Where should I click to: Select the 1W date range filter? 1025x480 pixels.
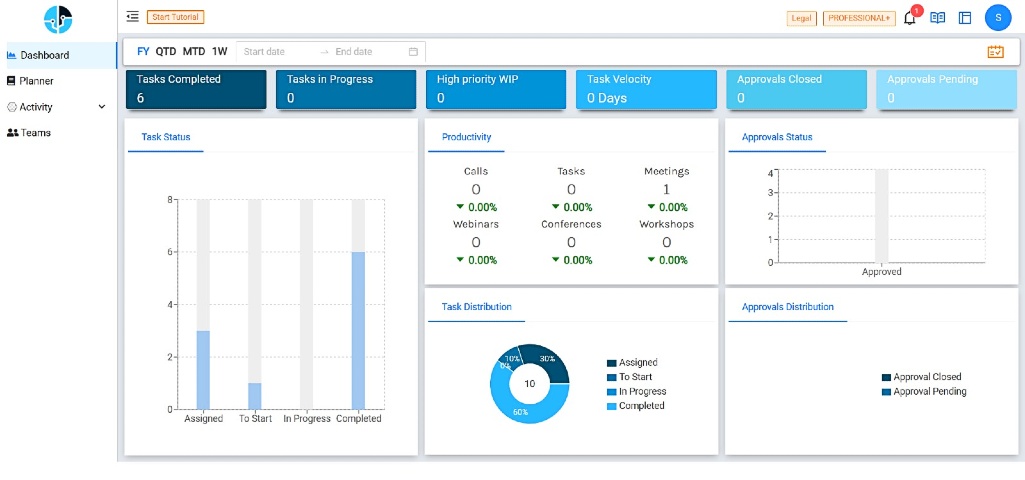(220, 52)
